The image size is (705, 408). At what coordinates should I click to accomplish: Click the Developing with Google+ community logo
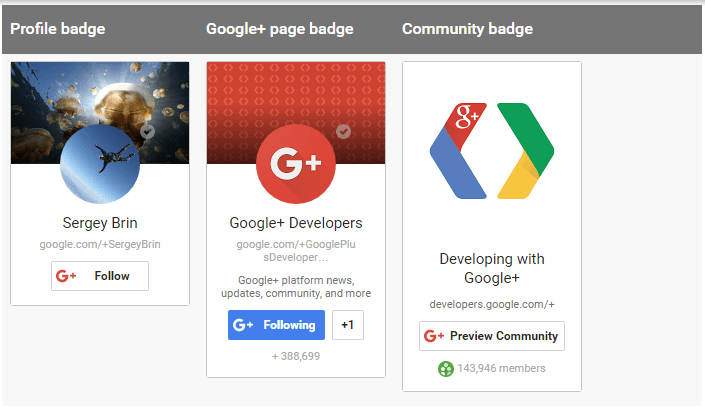(491, 151)
